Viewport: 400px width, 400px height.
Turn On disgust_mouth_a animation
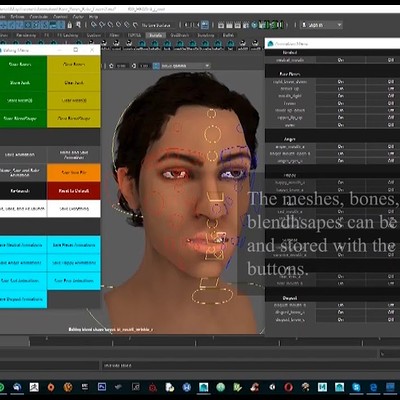click(340, 305)
